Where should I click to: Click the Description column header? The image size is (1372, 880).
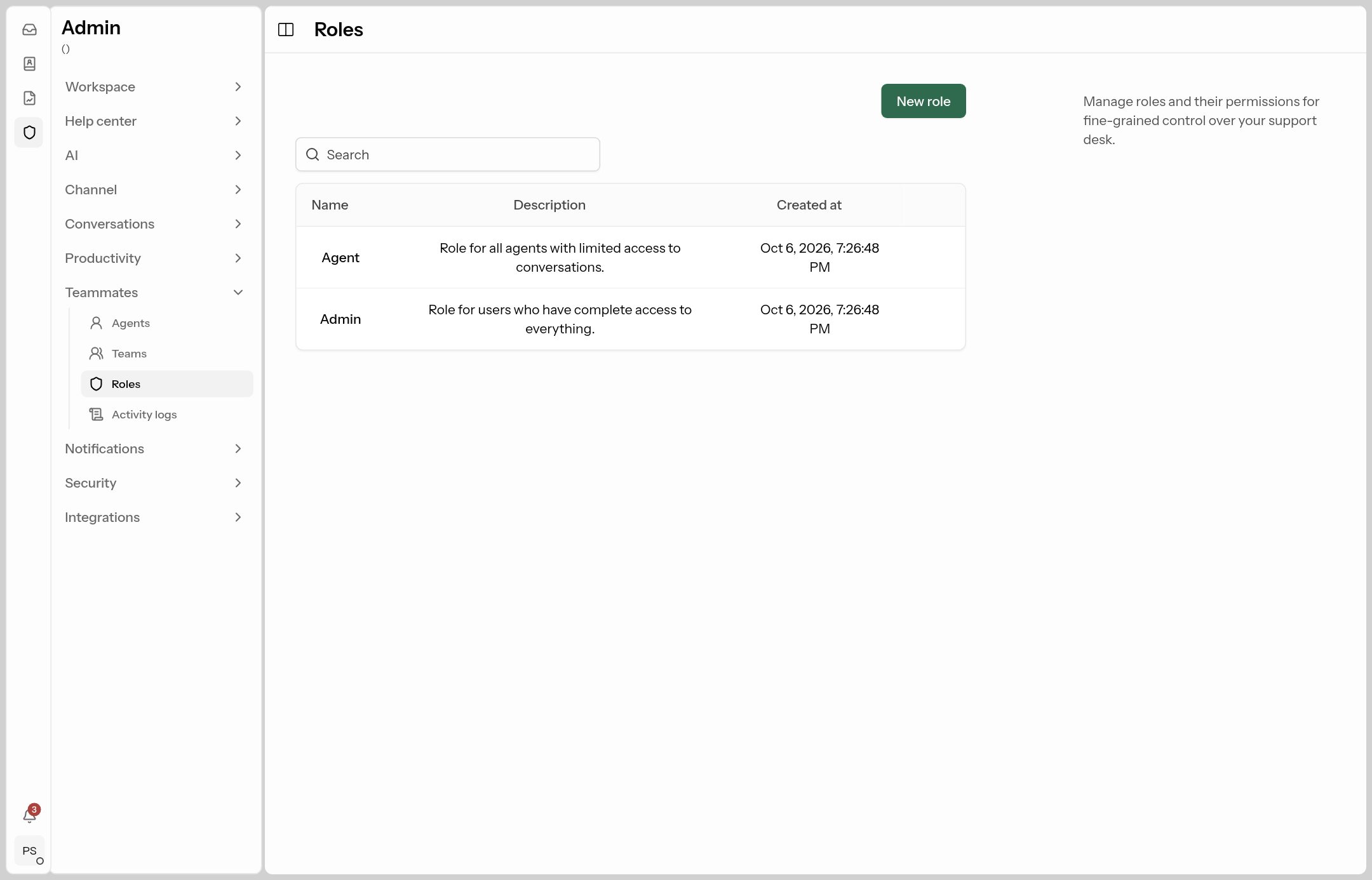549,205
